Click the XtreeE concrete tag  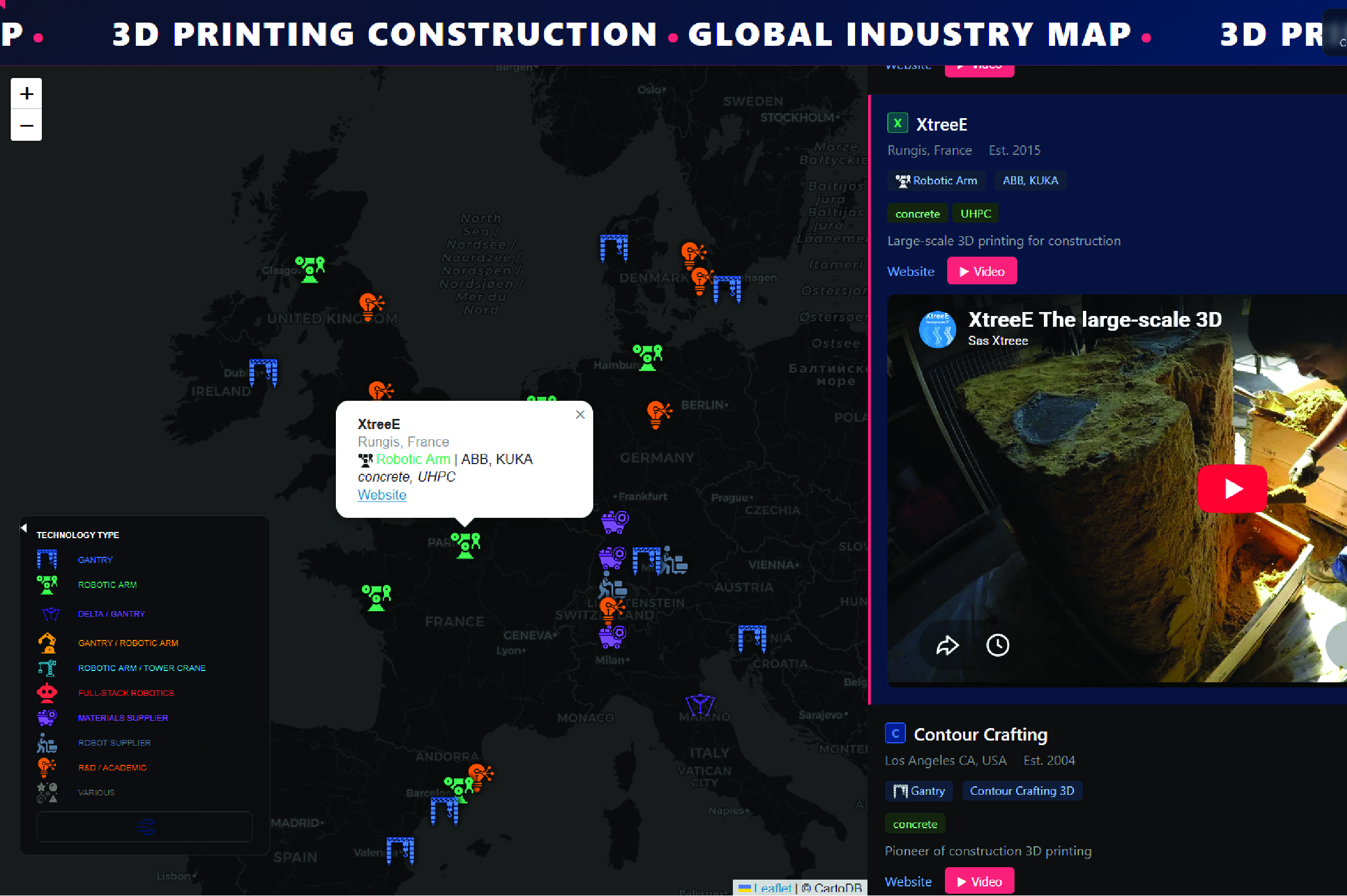[x=917, y=214]
